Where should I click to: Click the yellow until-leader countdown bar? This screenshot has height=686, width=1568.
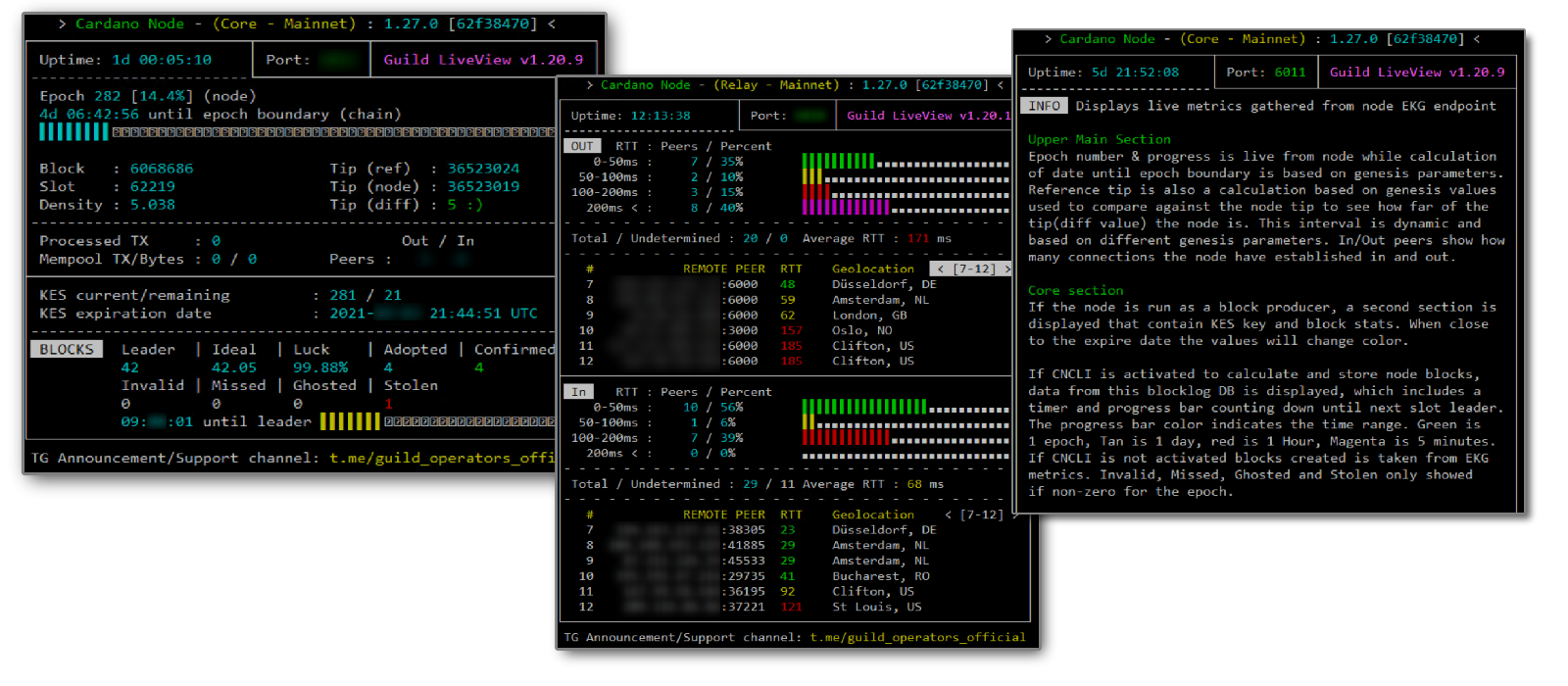(x=349, y=421)
